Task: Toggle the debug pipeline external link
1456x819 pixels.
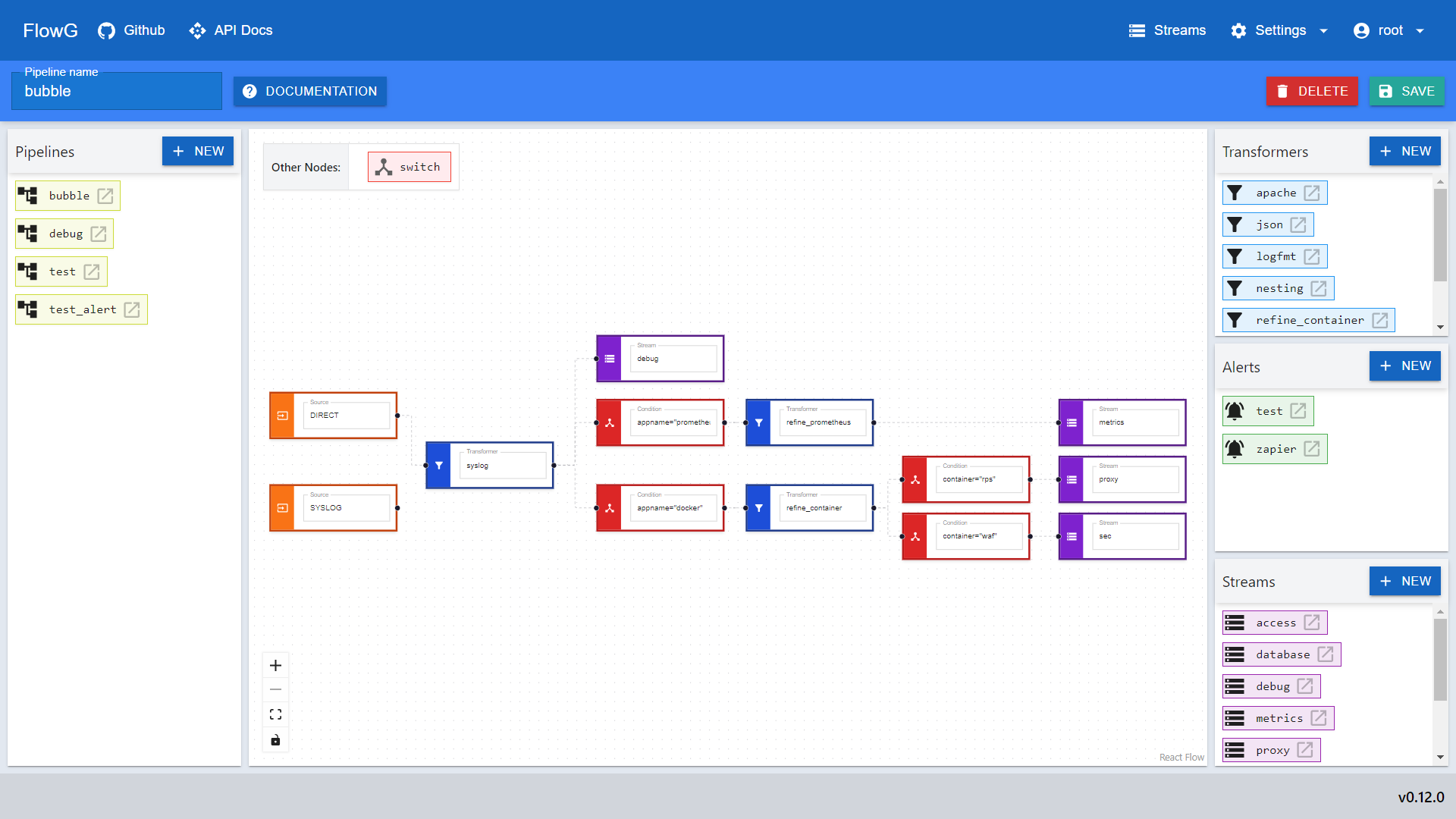Action: point(99,233)
